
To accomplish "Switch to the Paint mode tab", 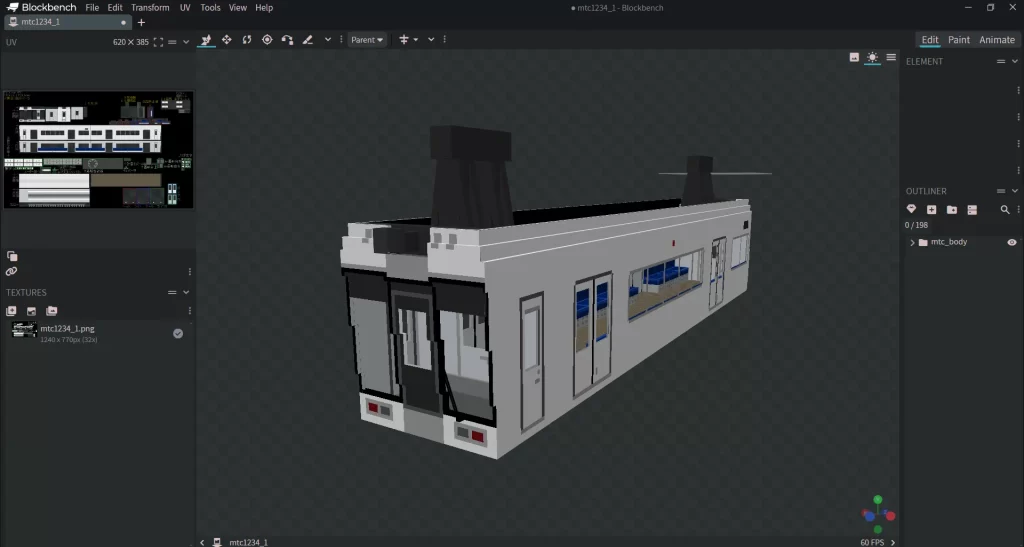I will 958,40.
